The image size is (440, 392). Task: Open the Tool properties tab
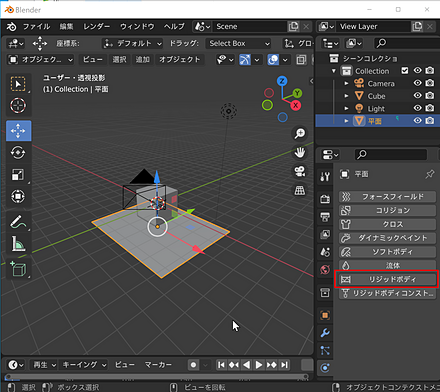tap(325, 177)
